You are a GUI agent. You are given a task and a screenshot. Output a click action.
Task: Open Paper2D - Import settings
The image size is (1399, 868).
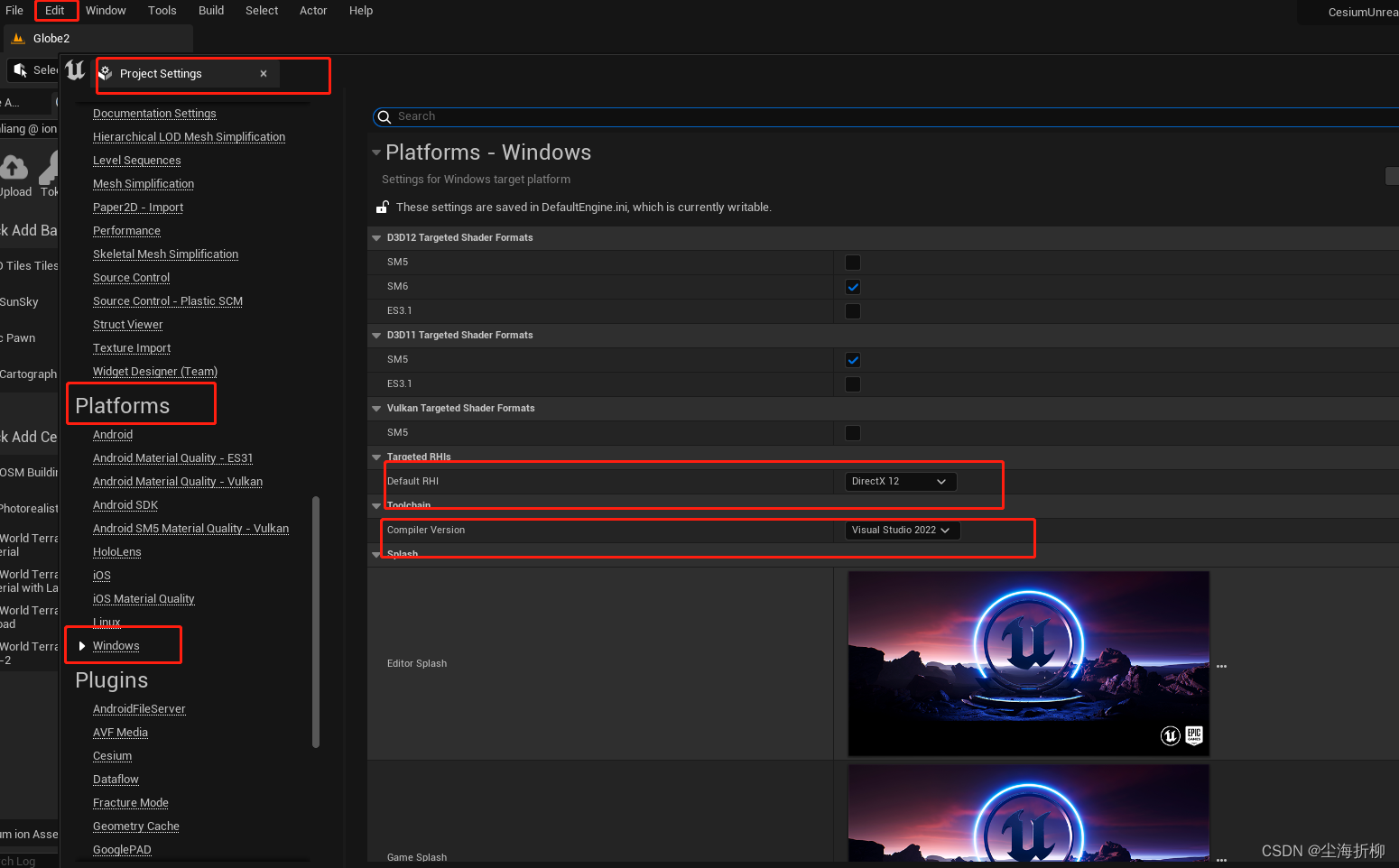coord(138,208)
